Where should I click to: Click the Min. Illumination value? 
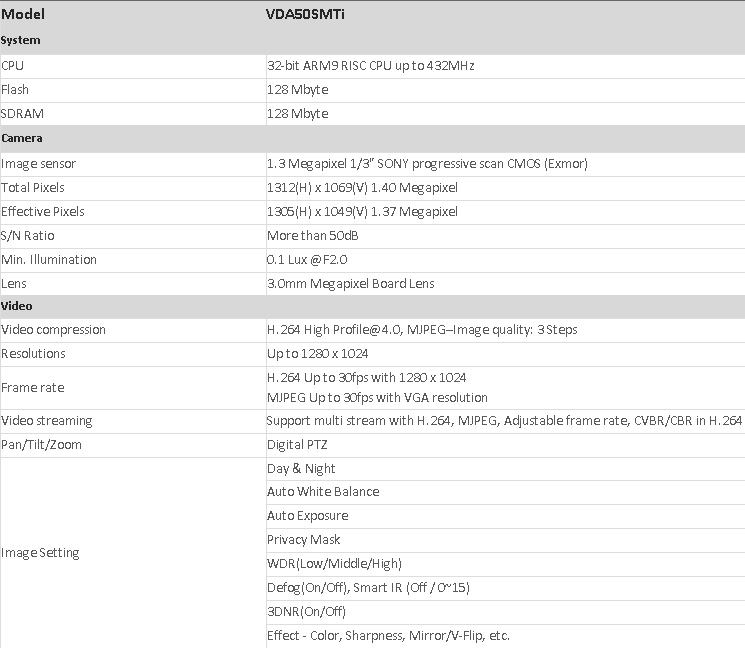(x=306, y=259)
